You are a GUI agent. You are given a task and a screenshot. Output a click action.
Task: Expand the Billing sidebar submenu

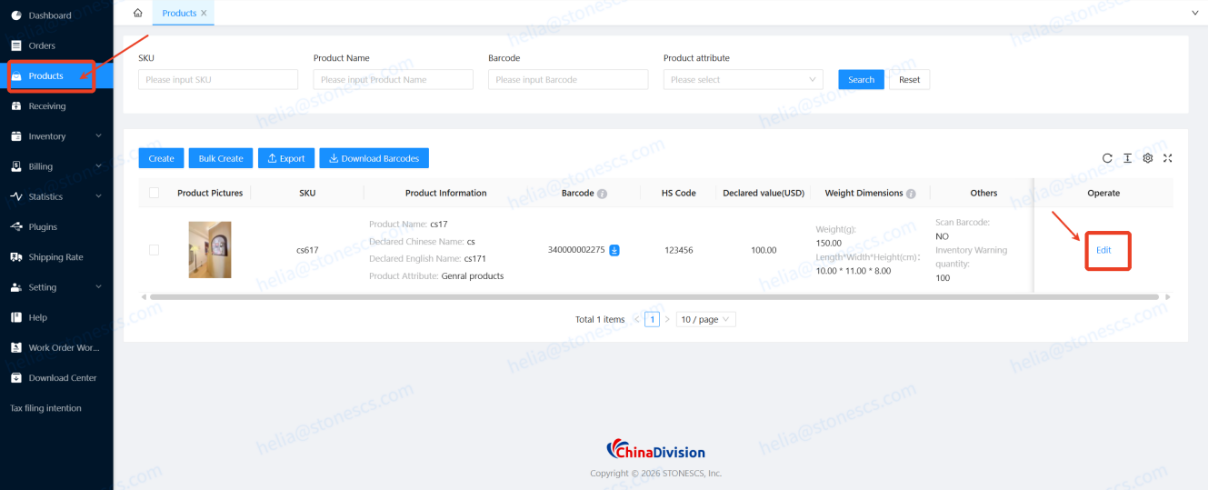pyautogui.click(x=56, y=166)
